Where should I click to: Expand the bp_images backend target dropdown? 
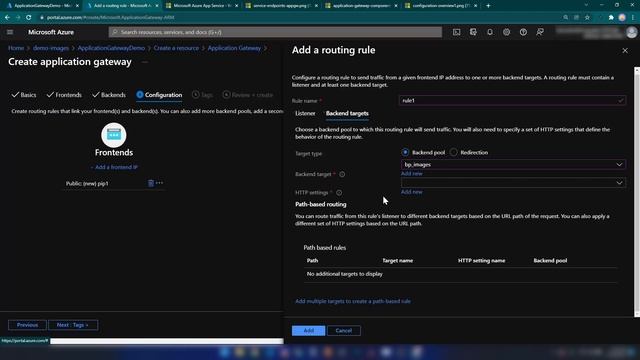[x=513, y=164]
